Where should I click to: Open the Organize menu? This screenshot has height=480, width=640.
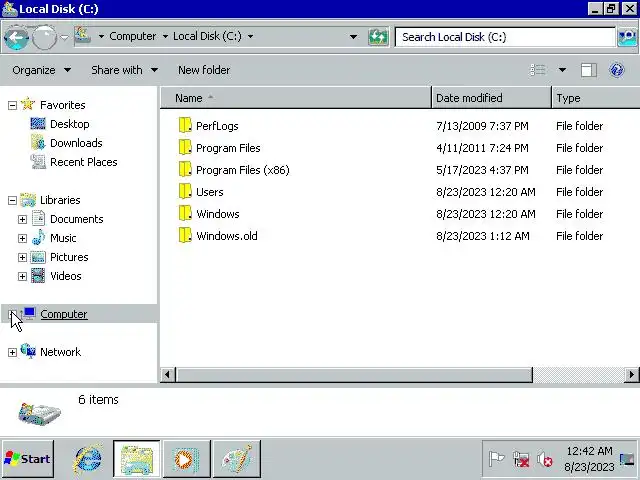coord(42,70)
